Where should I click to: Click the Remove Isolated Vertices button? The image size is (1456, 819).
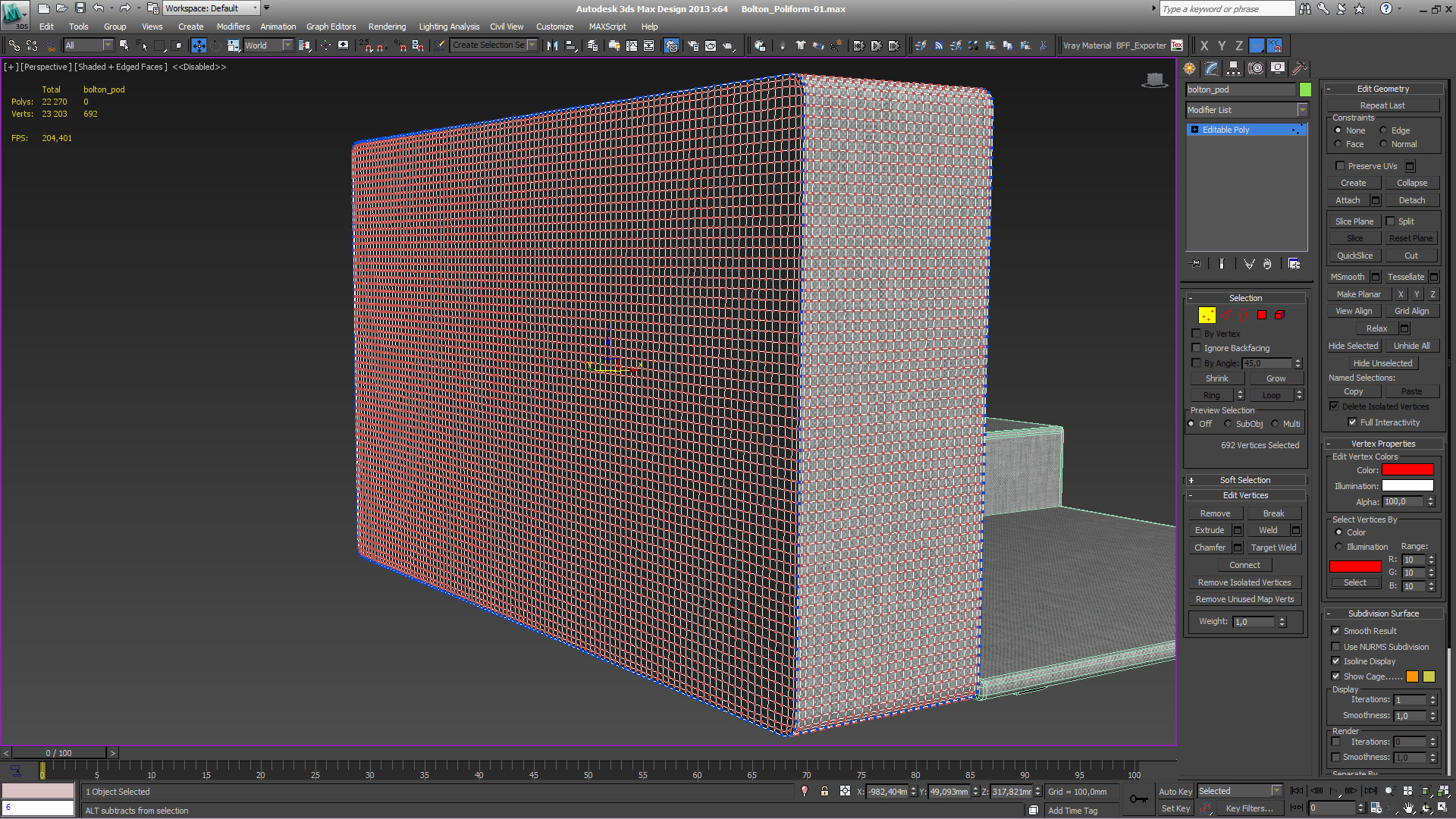pyautogui.click(x=1245, y=581)
